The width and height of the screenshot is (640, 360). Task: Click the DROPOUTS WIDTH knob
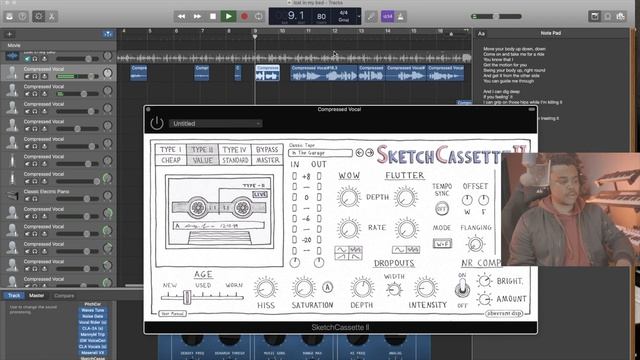coord(394,289)
